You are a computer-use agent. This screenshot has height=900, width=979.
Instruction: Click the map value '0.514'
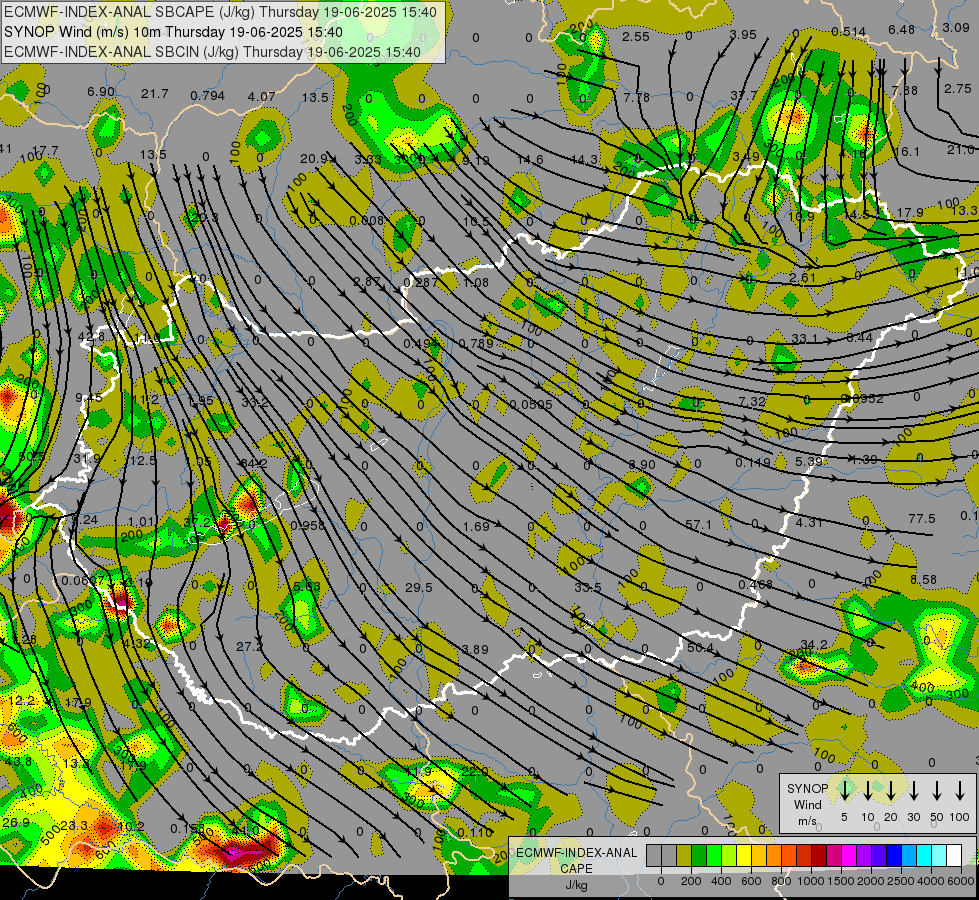pos(849,32)
